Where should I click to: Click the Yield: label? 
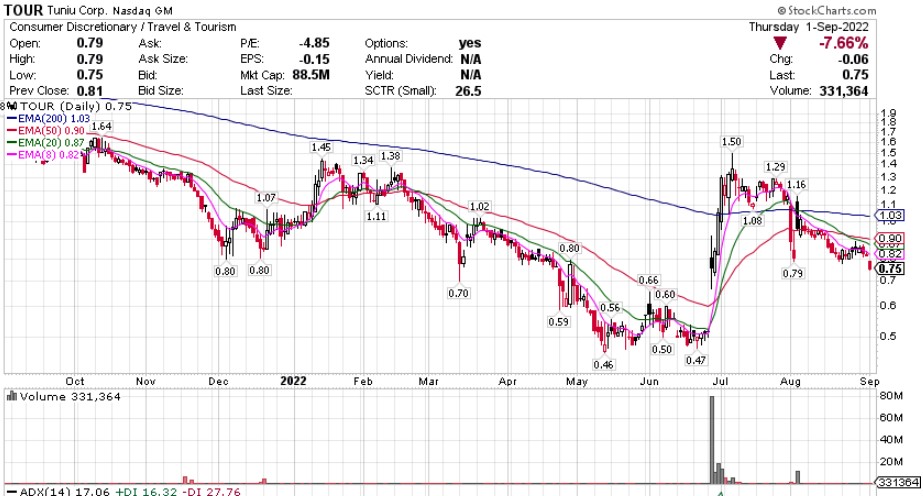380,75
